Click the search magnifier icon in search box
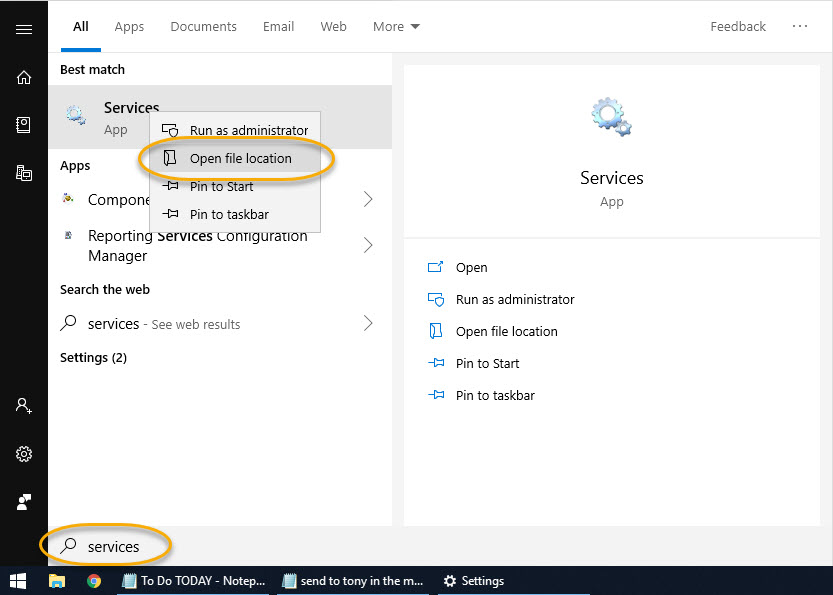This screenshot has width=833, height=595. (68, 546)
